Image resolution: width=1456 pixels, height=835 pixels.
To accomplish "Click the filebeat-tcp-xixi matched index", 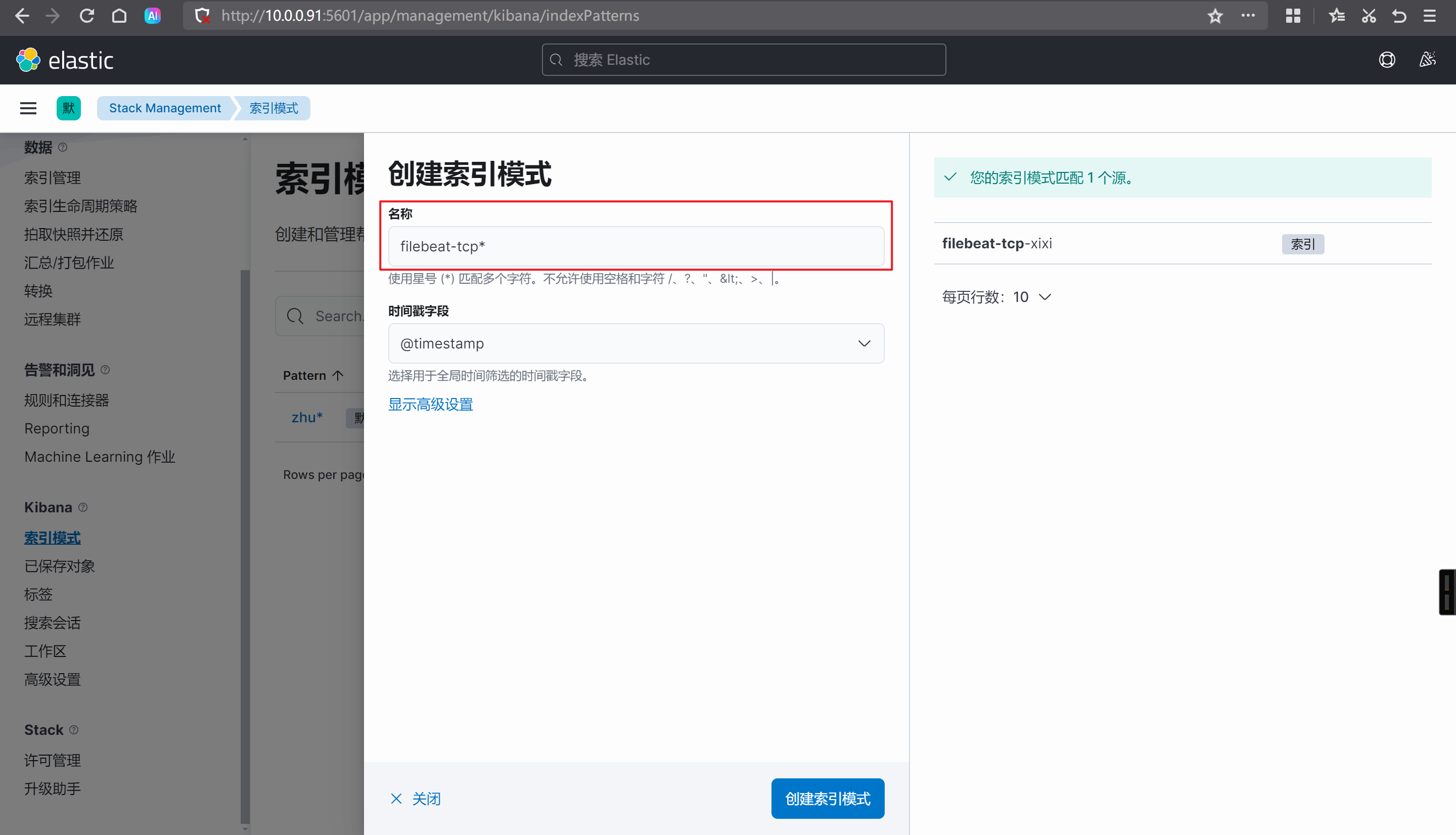I will tap(997, 243).
